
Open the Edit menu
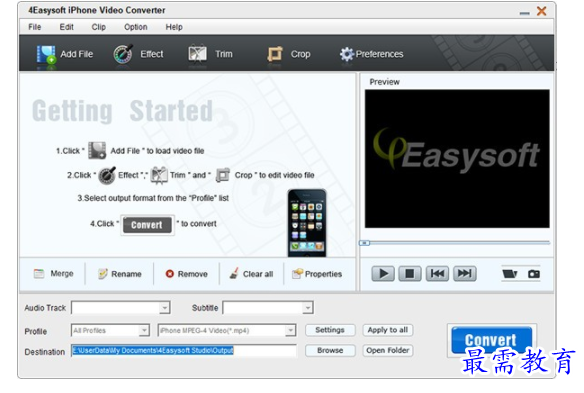[x=66, y=27]
